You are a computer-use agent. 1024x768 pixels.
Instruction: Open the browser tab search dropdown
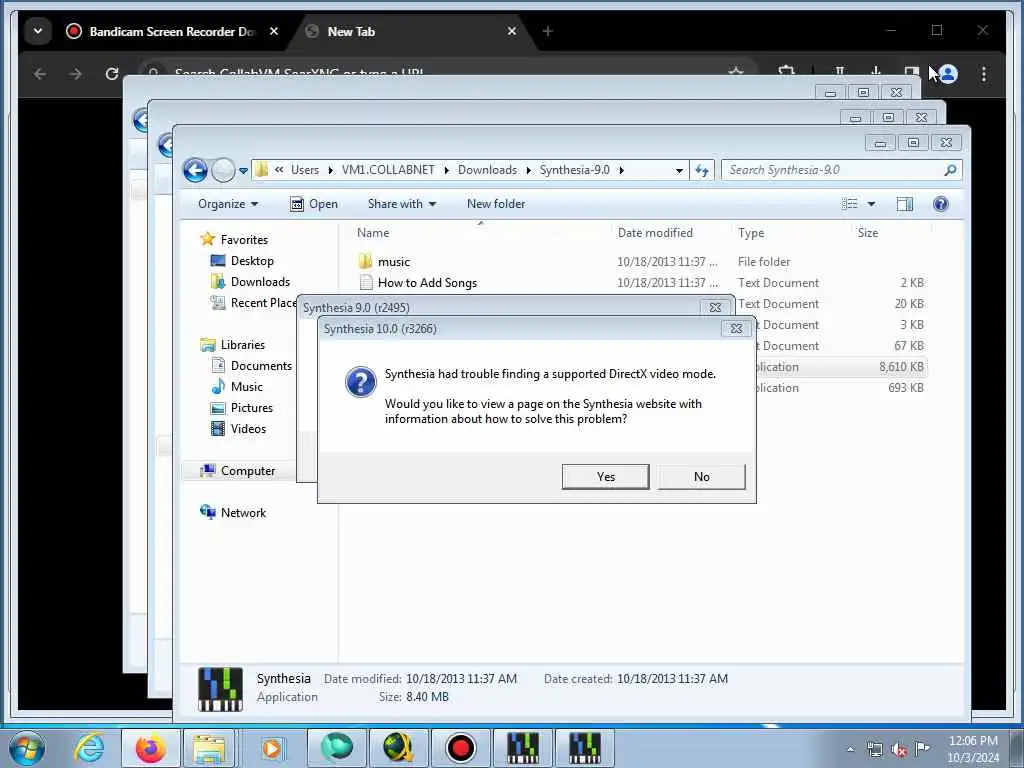click(38, 31)
